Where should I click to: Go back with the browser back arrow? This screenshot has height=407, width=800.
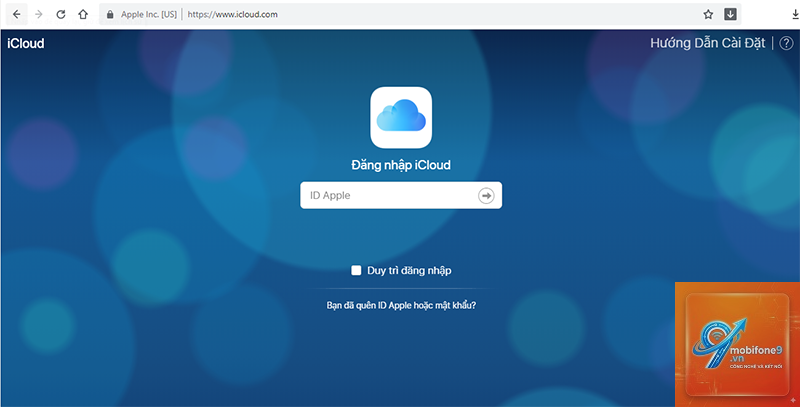coord(16,14)
